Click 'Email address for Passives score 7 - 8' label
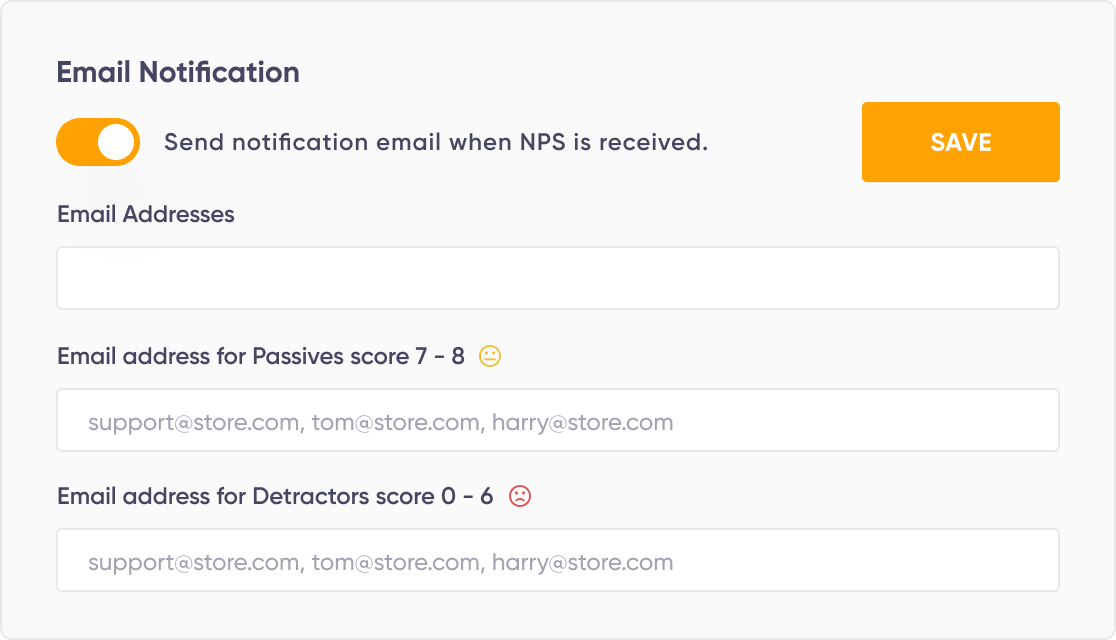 coord(260,356)
